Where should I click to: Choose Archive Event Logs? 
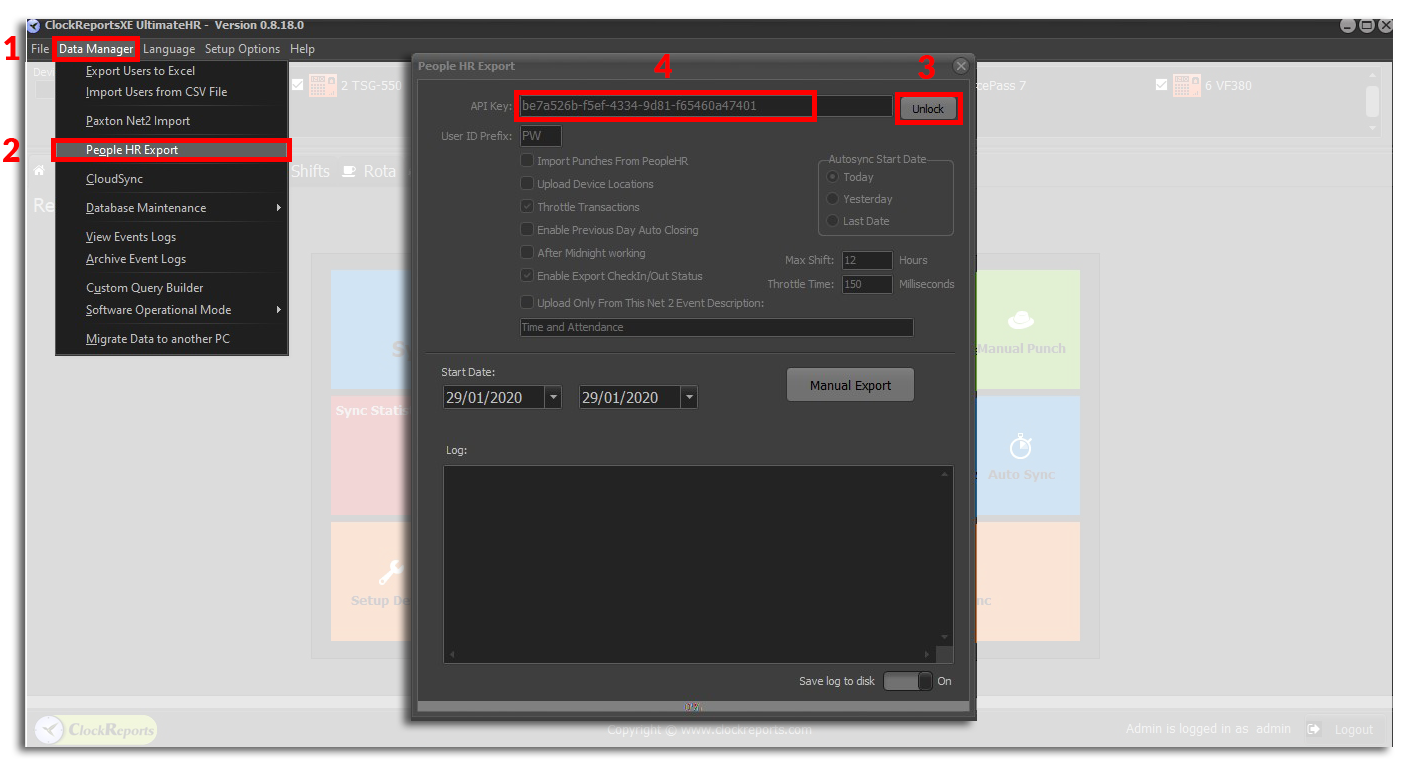pos(172,259)
